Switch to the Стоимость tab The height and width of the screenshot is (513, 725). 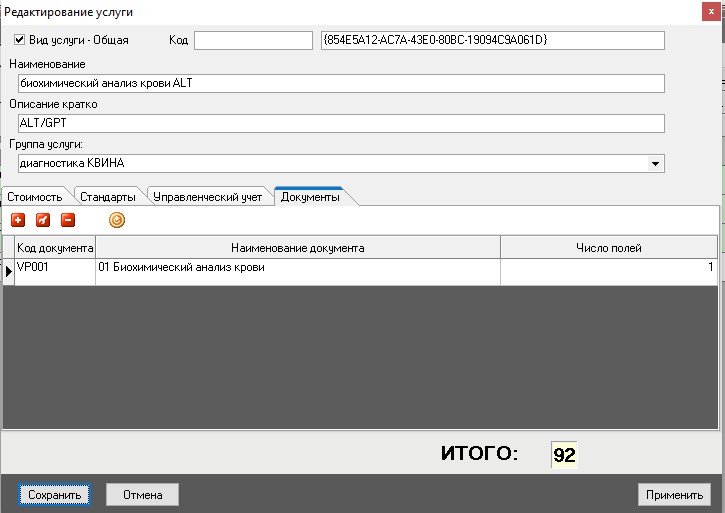35,197
